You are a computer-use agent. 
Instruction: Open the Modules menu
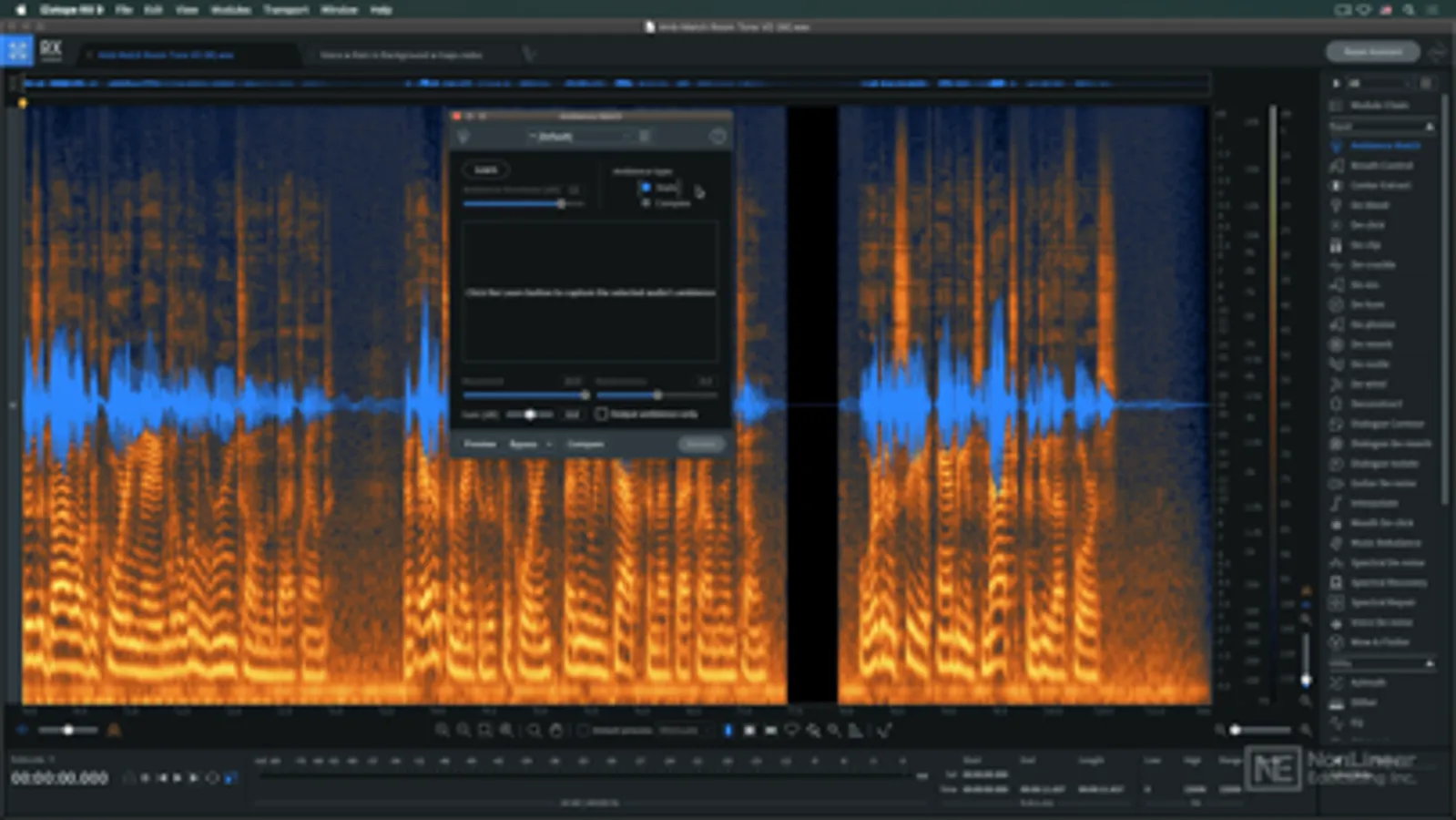[x=230, y=9]
